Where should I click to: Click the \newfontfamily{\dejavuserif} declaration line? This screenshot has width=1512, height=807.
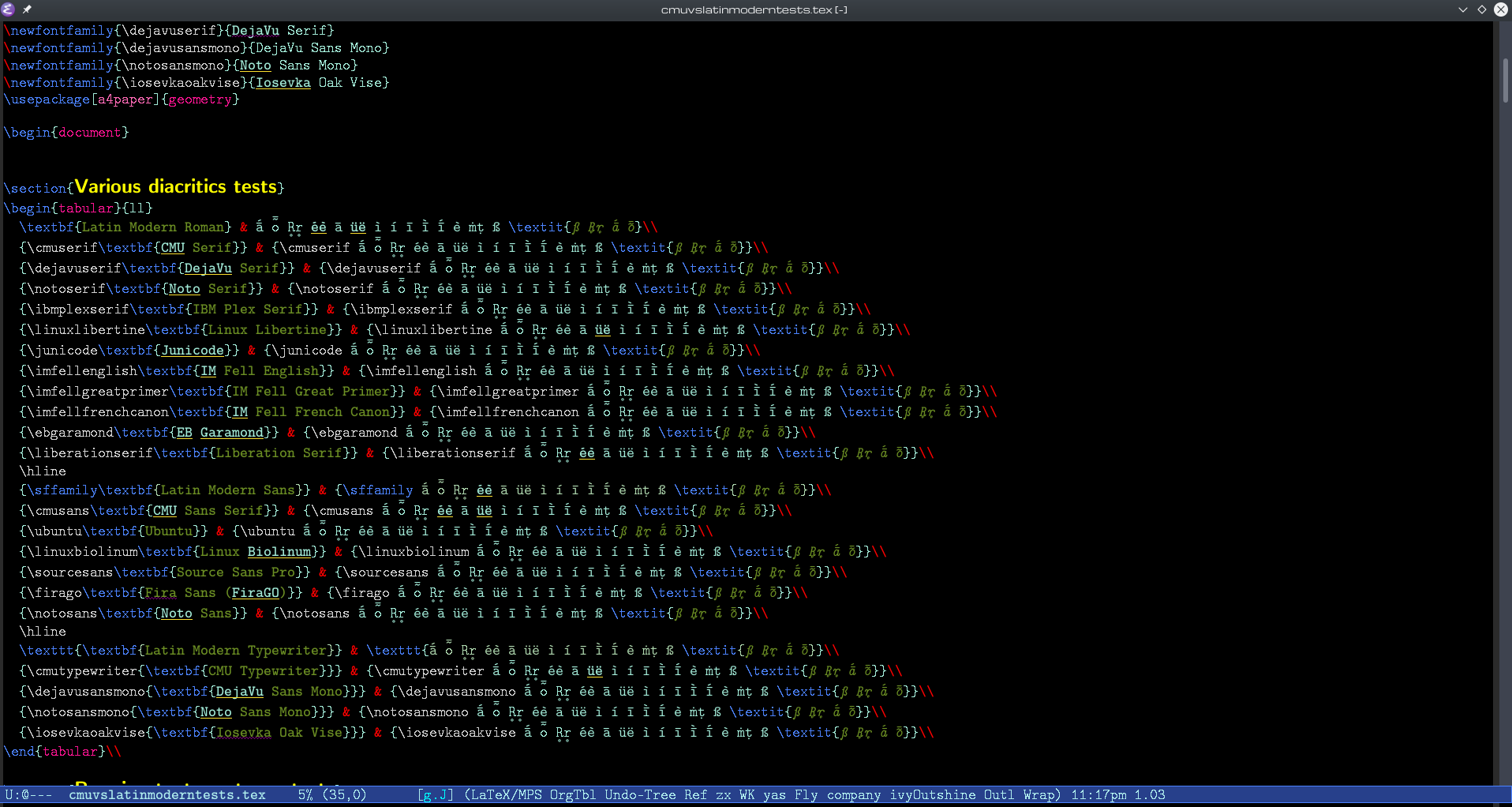(x=169, y=31)
